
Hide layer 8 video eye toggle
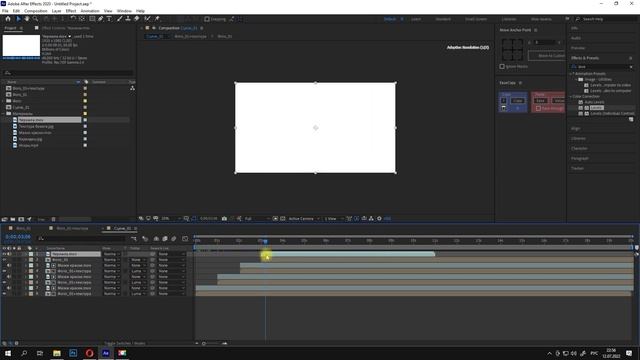[x=4, y=294]
